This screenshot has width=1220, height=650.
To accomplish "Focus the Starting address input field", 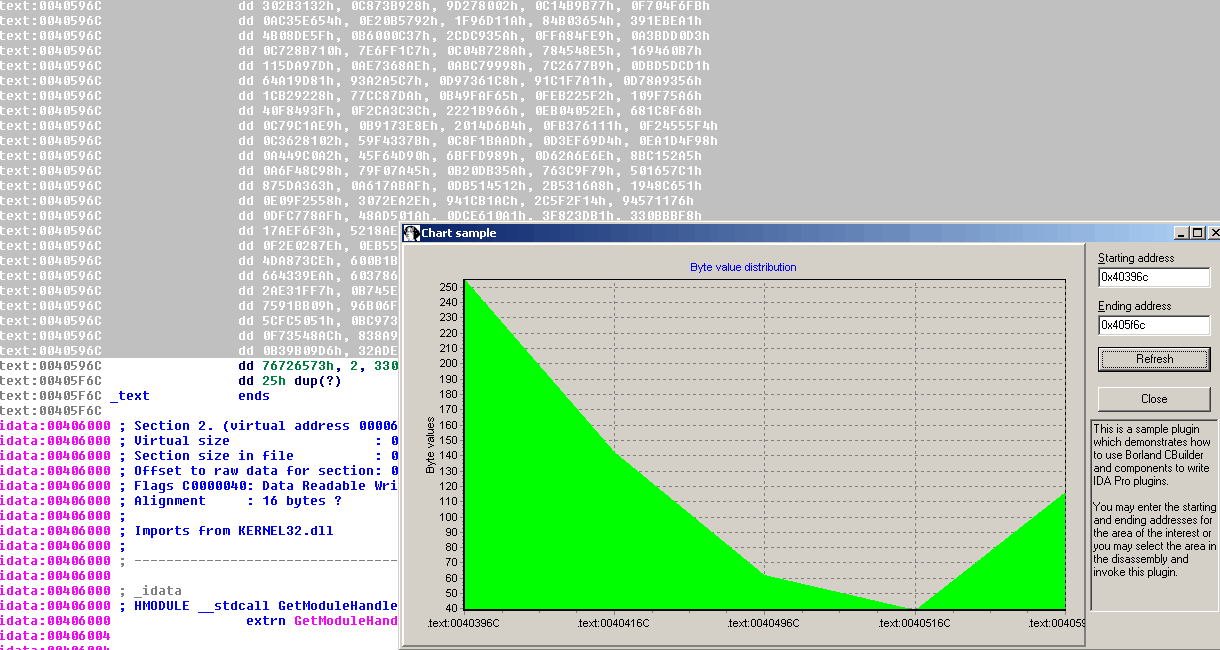I will [x=1153, y=277].
